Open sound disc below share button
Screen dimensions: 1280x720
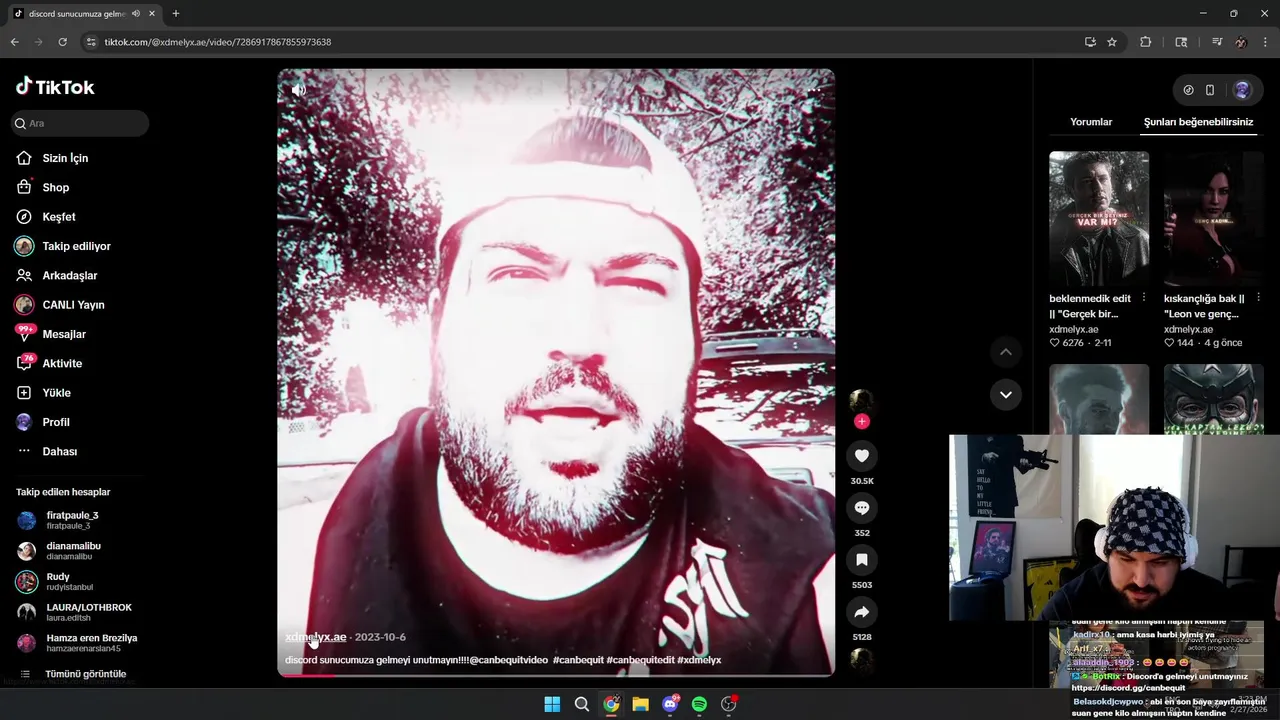[x=862, y=660]
